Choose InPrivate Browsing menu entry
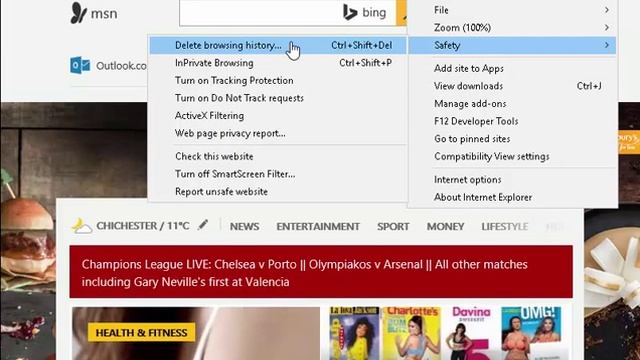Image resolution: width=640 pixels, height=360 pixels. click(278, 63)
